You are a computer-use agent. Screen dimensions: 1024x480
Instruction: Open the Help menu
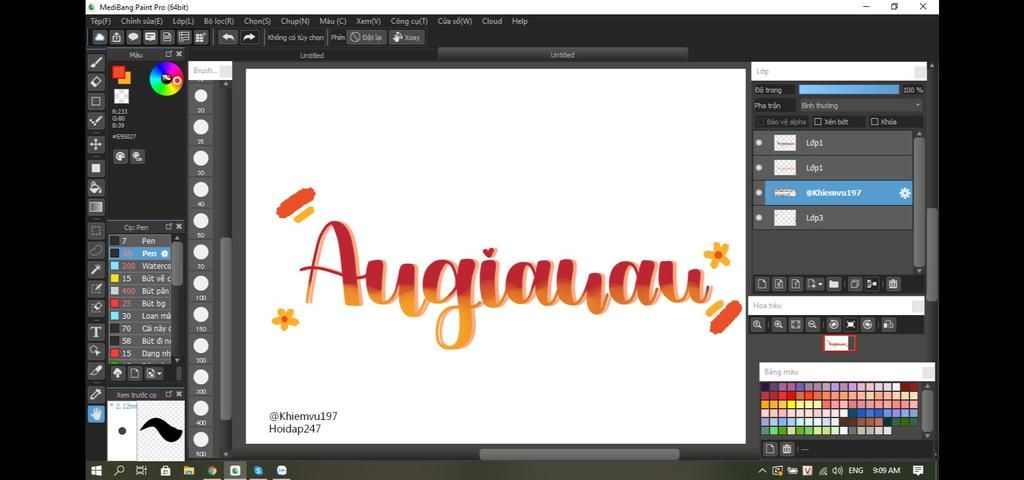(x=520, y=21)
